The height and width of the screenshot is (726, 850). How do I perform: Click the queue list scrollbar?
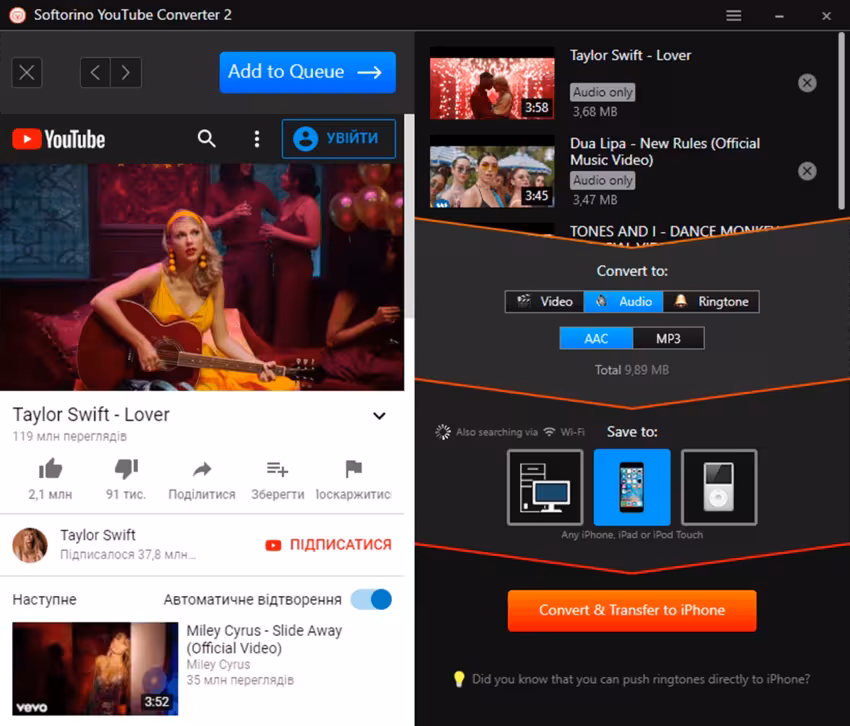(x=841, y=120)
